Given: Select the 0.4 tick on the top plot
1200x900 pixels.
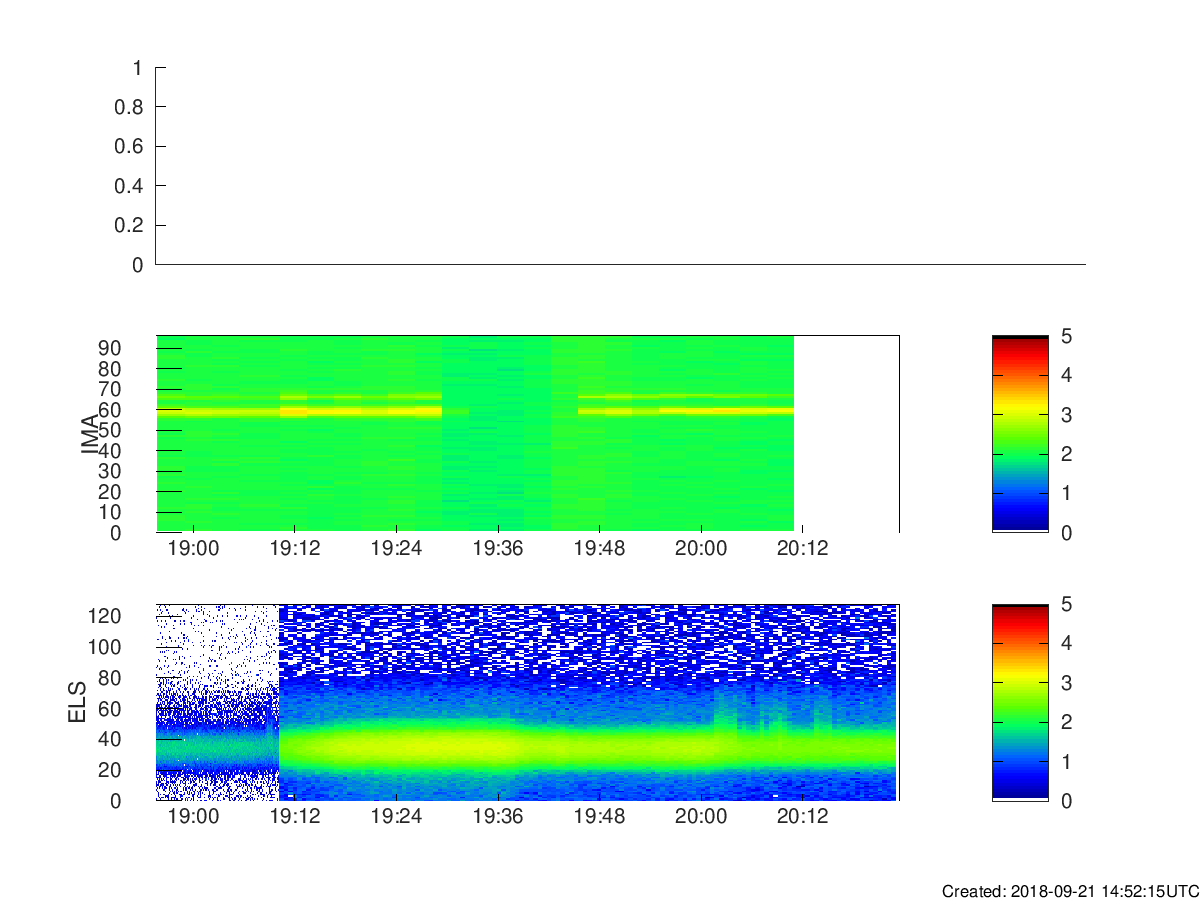Looking at the screenshot, I should (x=131, y=186).
